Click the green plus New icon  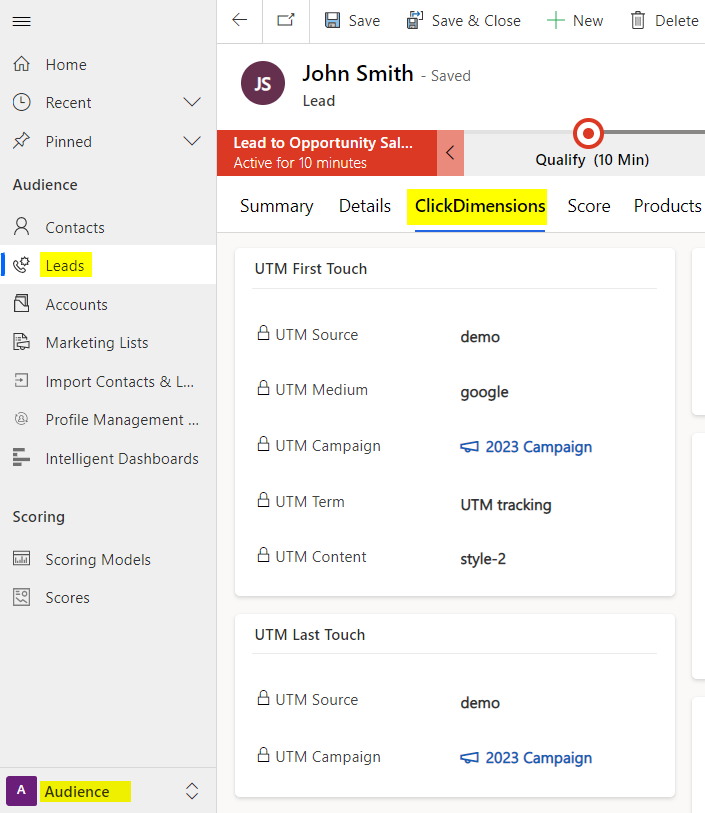click(x=556, y=21)
